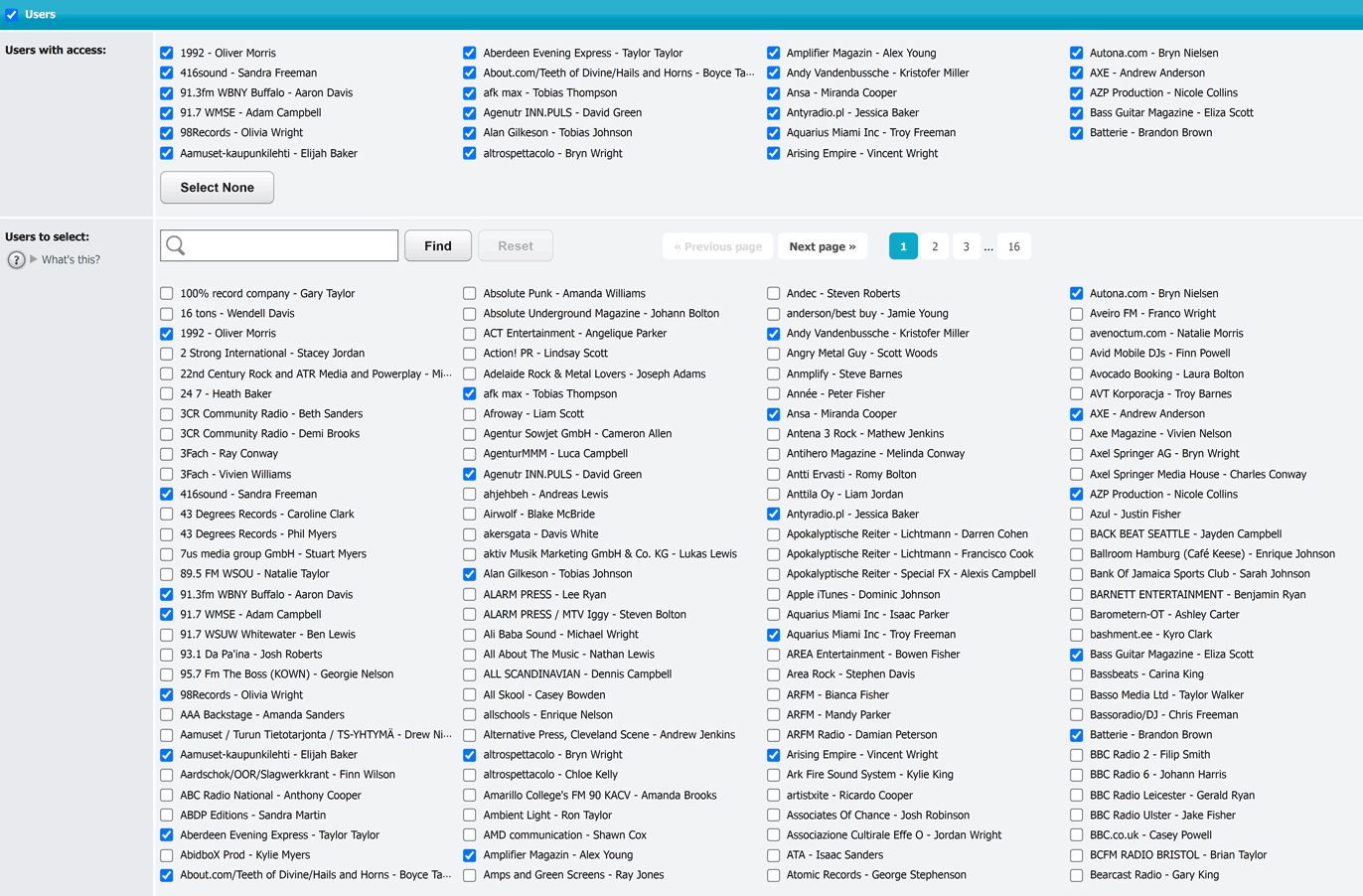
Task: Uncheck Autona.com - Bryn Nielsen in Users to select
Action: coord(1076,293)
